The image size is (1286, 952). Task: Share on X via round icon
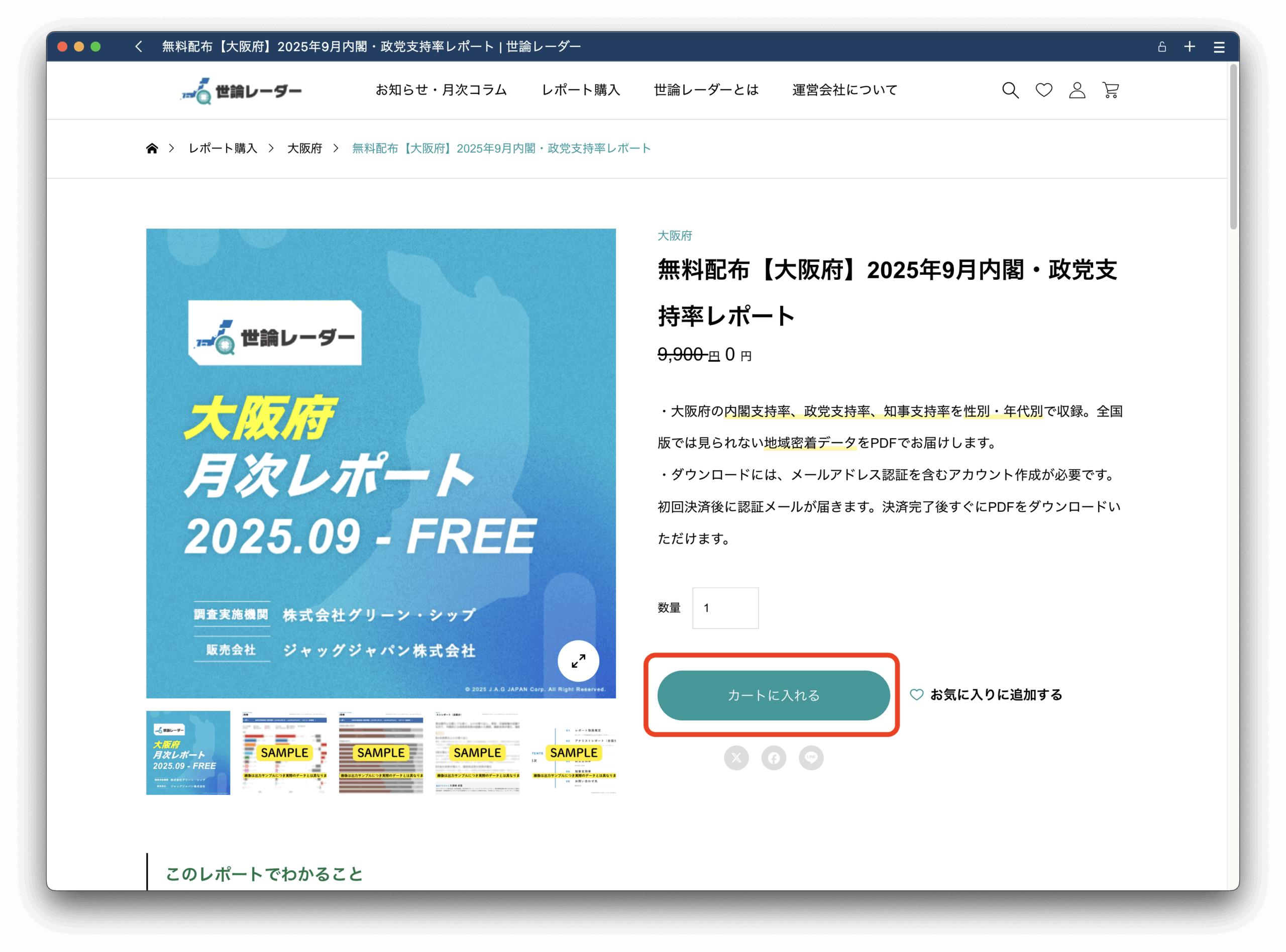pyautogui.click(x=736, y=758)
